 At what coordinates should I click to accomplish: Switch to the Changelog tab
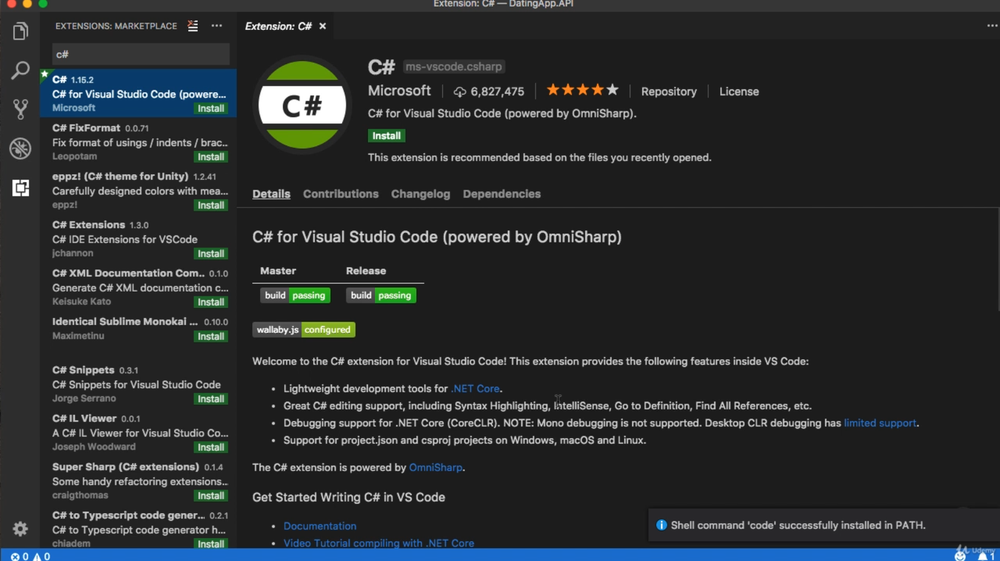420,194
